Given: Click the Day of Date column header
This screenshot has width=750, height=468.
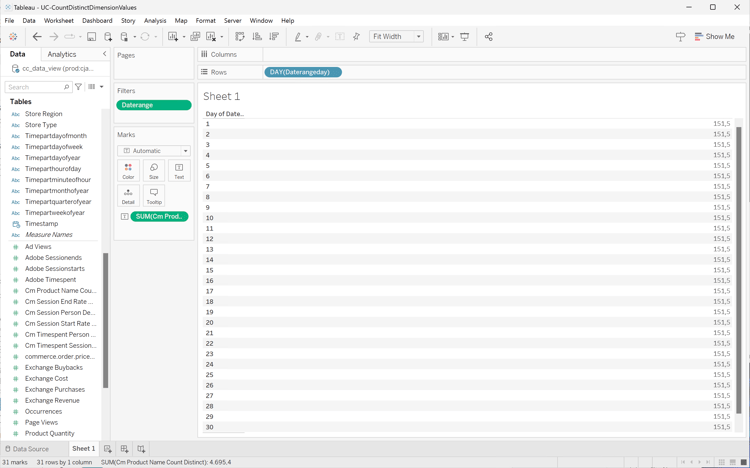Looking at the screenshot, I should 224,114.
